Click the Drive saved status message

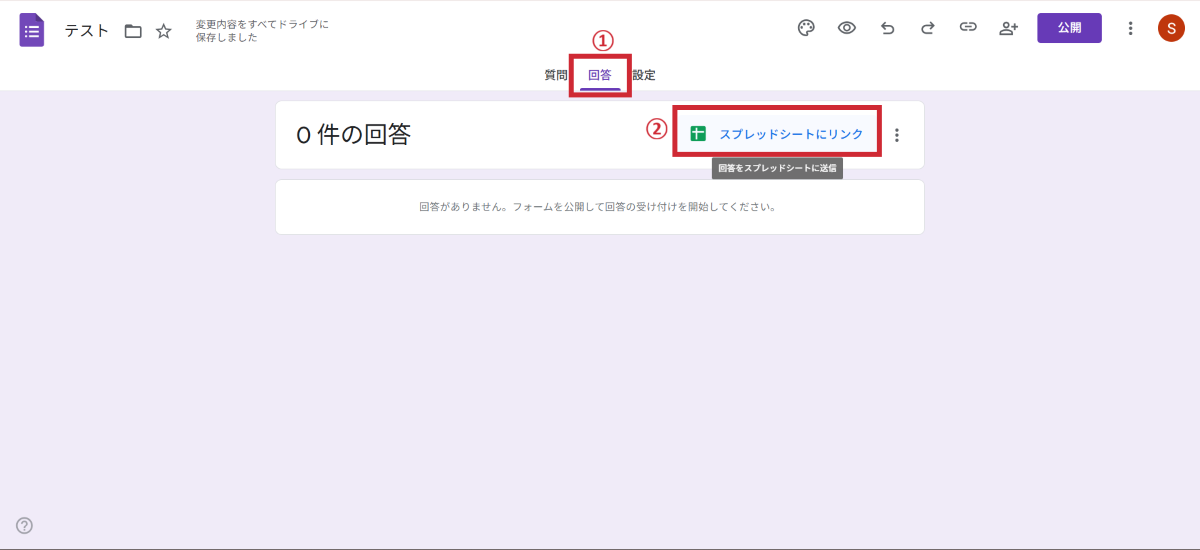(261, 31)
